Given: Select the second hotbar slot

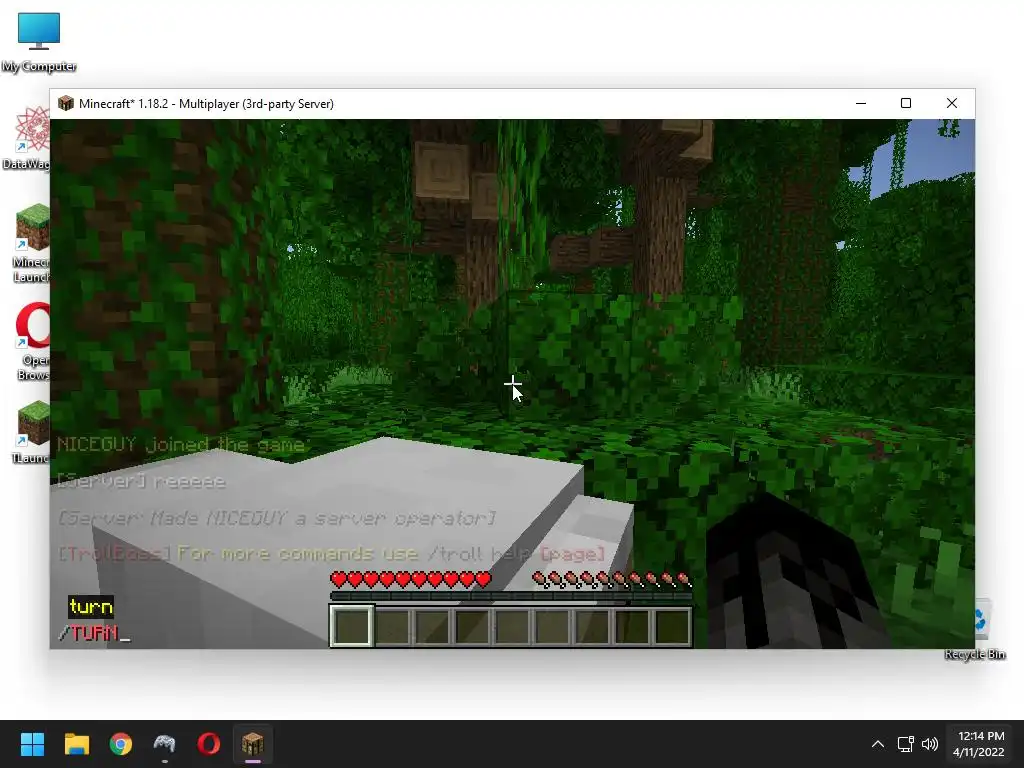Looking at the screenshot, I should (x=392, y=626).
